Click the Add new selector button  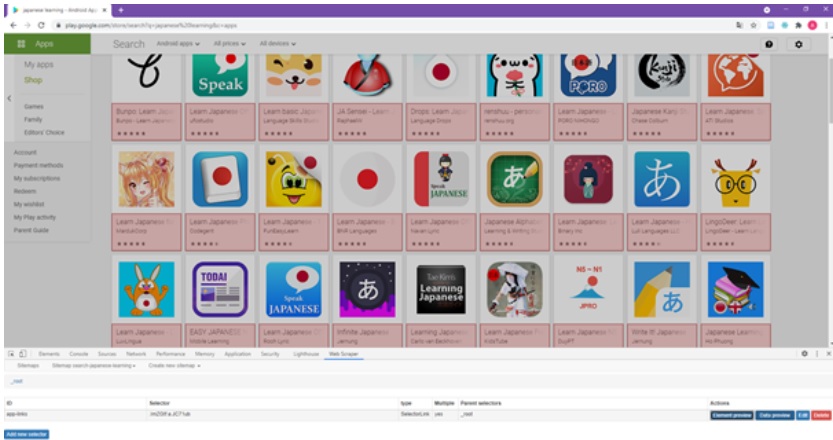[26, 434]
